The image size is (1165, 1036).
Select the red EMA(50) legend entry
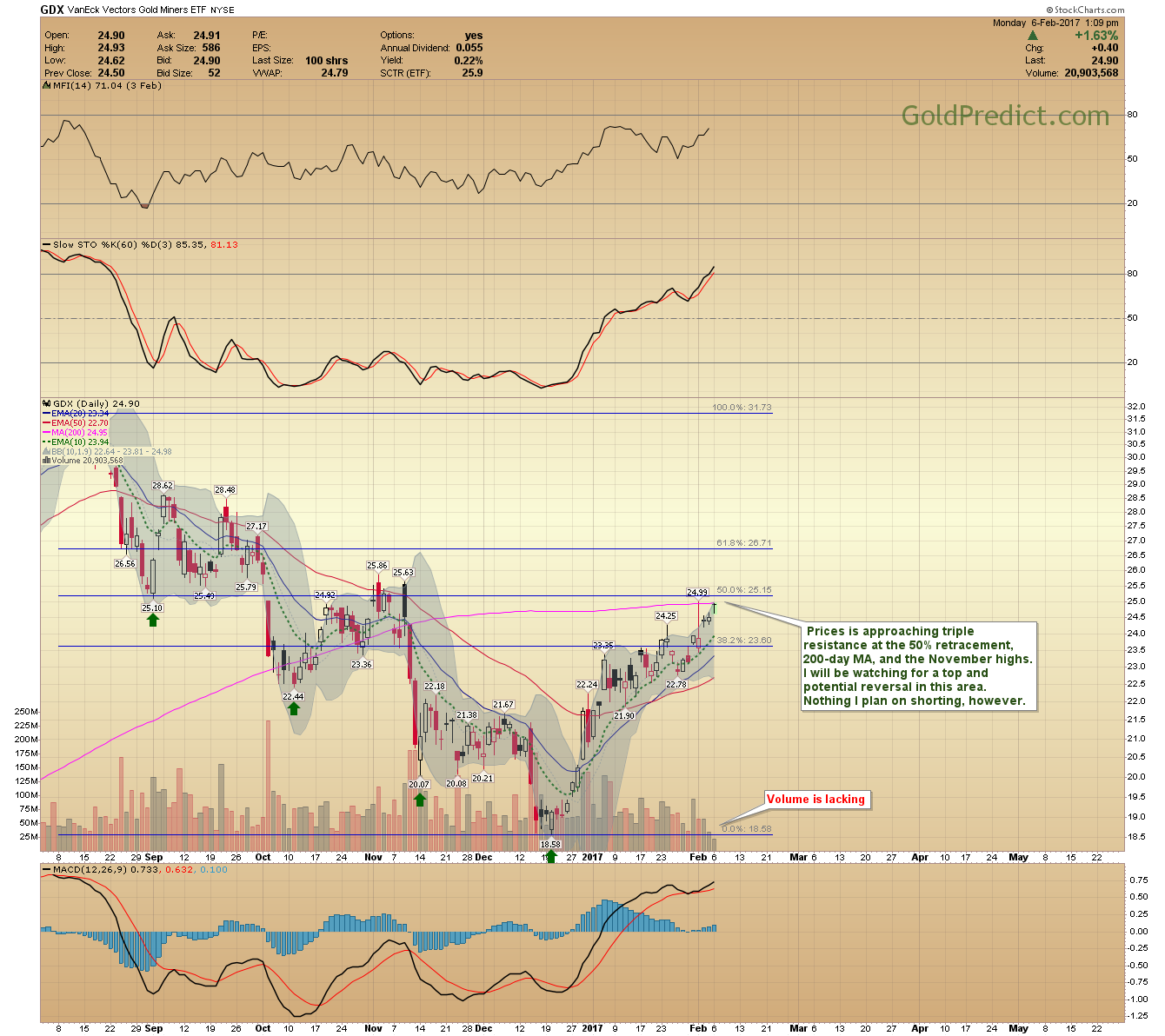pos(79,423)
